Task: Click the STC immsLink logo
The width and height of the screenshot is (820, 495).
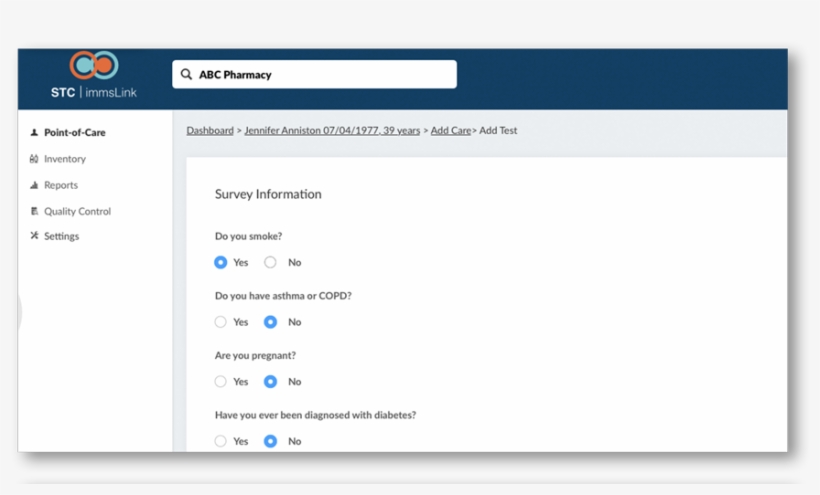Action: pos(94,75)
